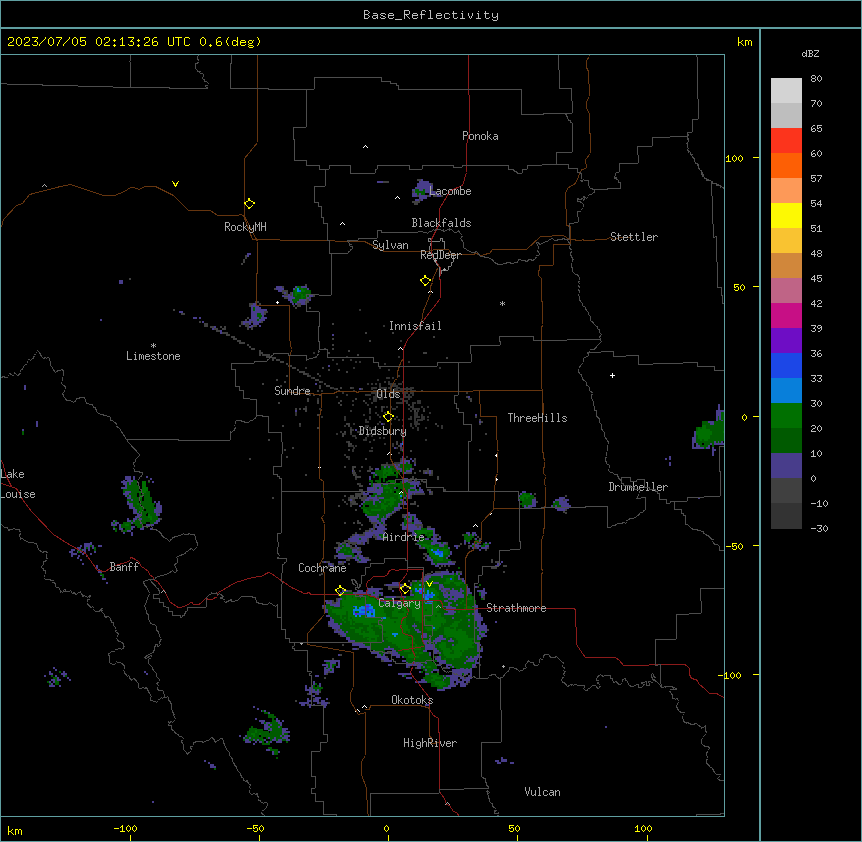
Task: Click the RedDeer label
Action: [x=440, y=255]
